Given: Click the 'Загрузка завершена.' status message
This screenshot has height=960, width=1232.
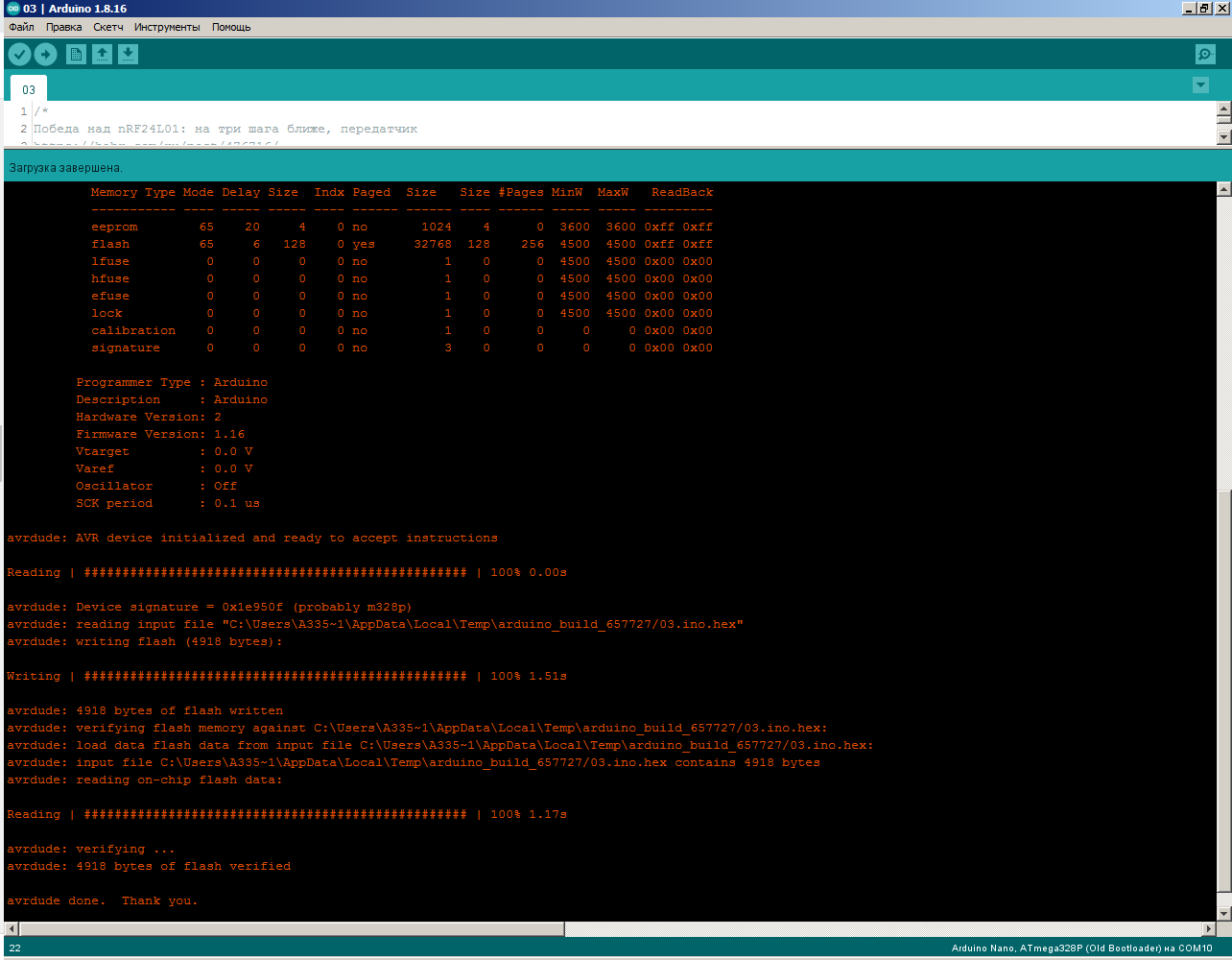Looking at the screenshot, I should pyautogui.click(x=66, y=168).
